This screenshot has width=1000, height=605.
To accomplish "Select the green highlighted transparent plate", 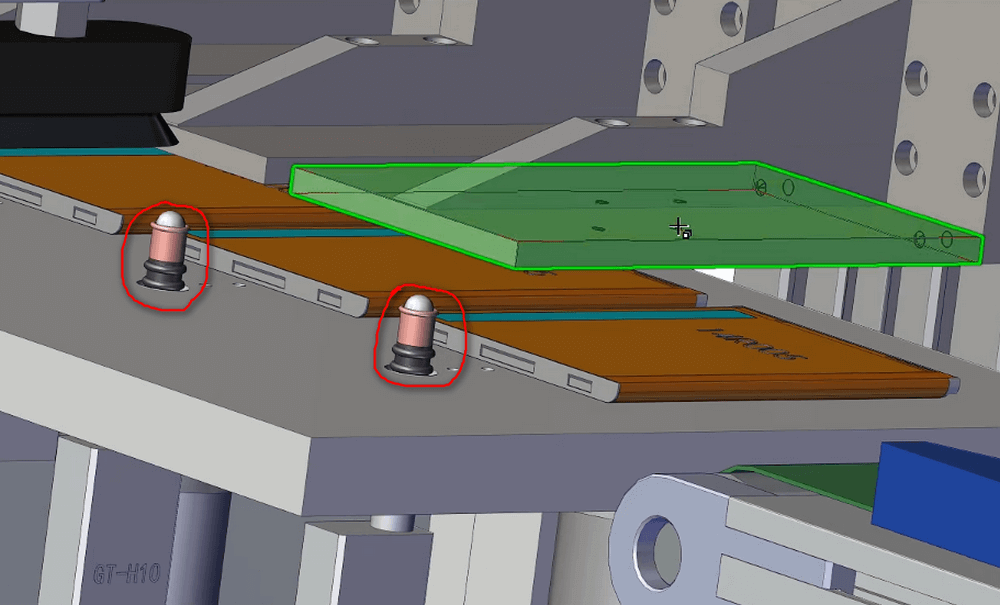I will point(560,215).
